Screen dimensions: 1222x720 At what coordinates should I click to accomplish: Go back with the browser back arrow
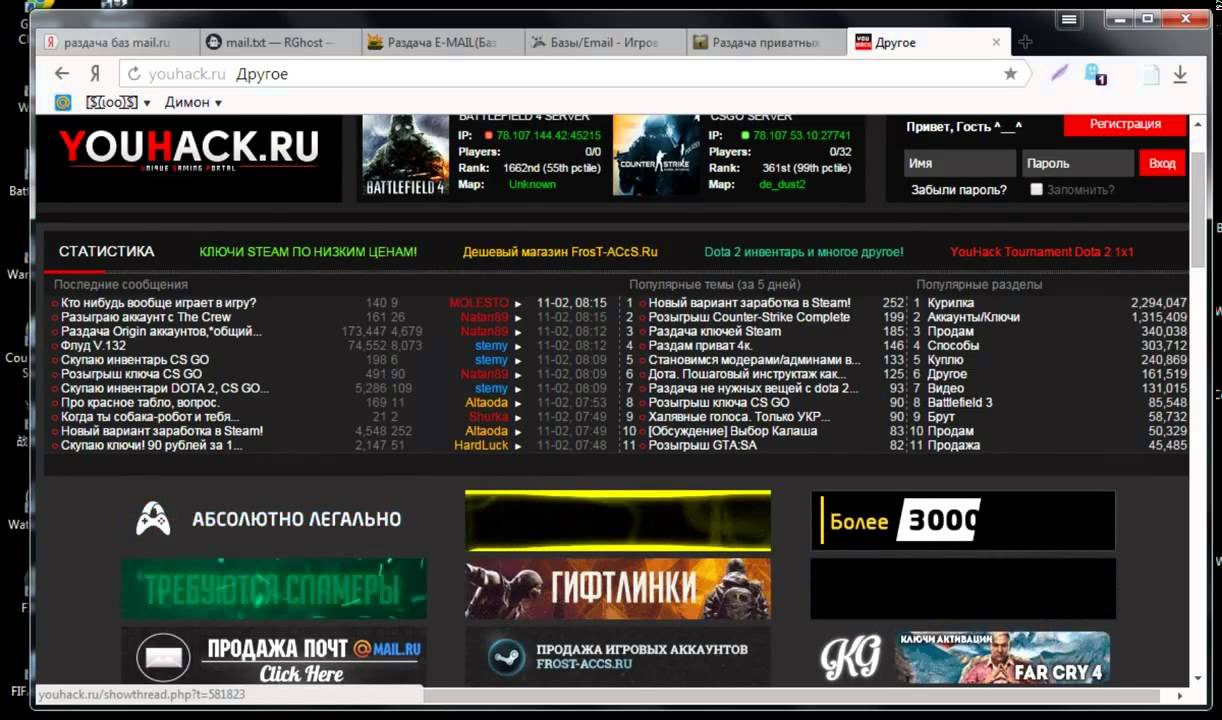tap(62, 74)
